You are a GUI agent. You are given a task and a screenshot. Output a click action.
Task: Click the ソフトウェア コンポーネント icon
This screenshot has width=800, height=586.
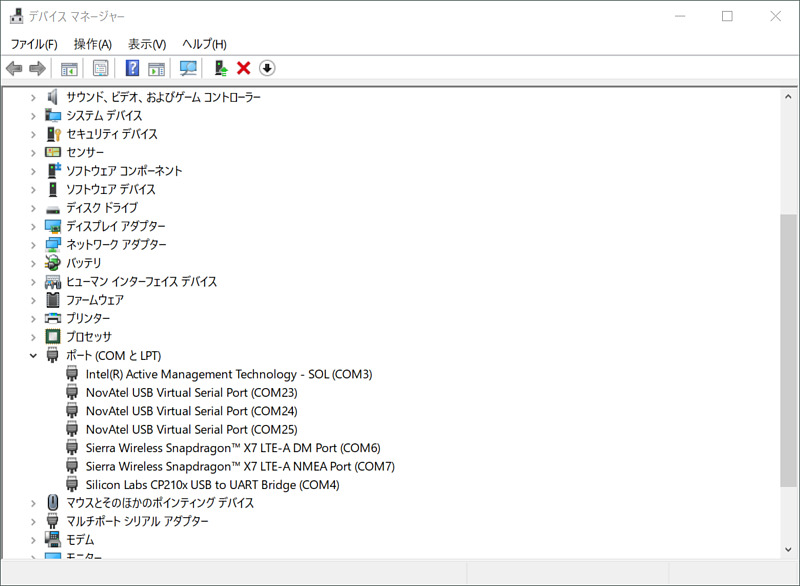(53, 170)
